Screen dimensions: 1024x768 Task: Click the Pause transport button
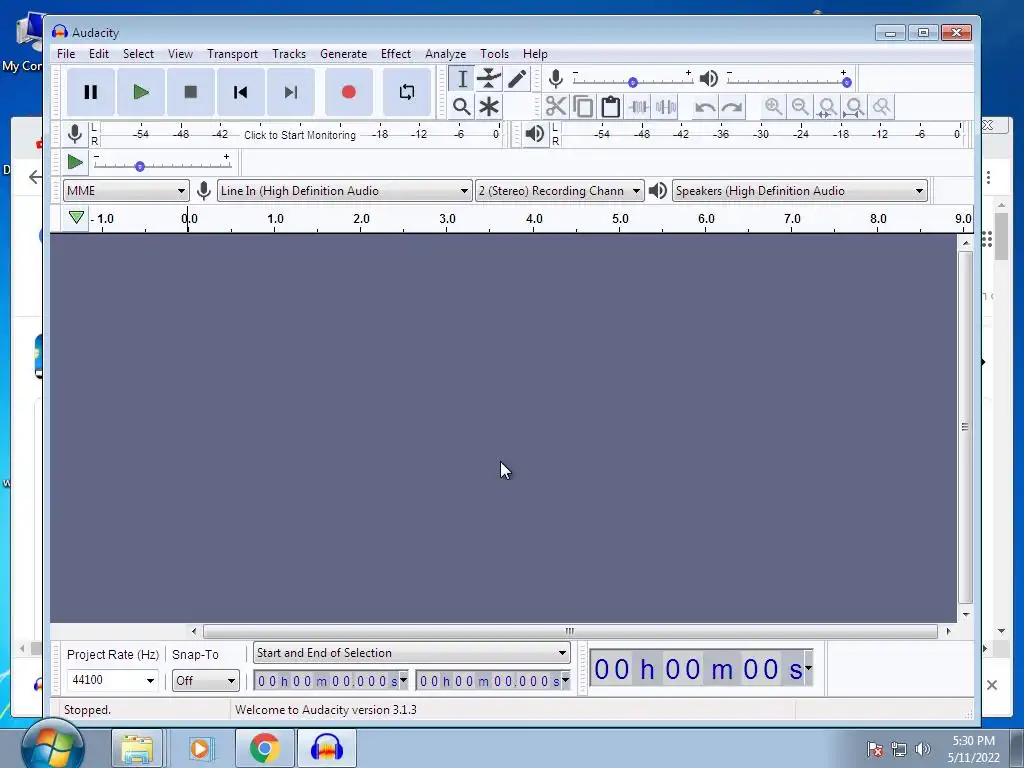(x=91, y=92)
